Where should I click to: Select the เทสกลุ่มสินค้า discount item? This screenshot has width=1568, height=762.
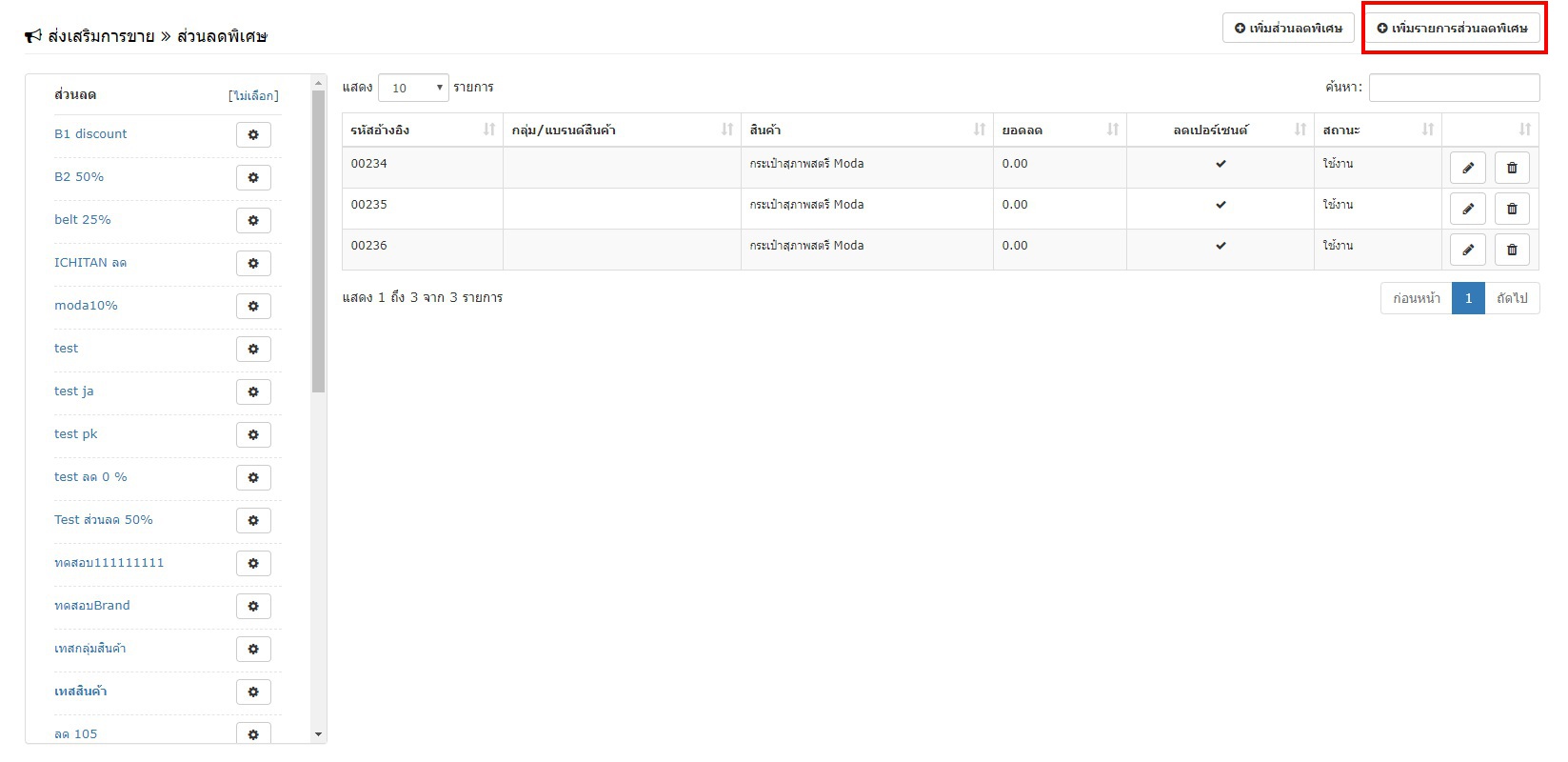coord(90,649)
